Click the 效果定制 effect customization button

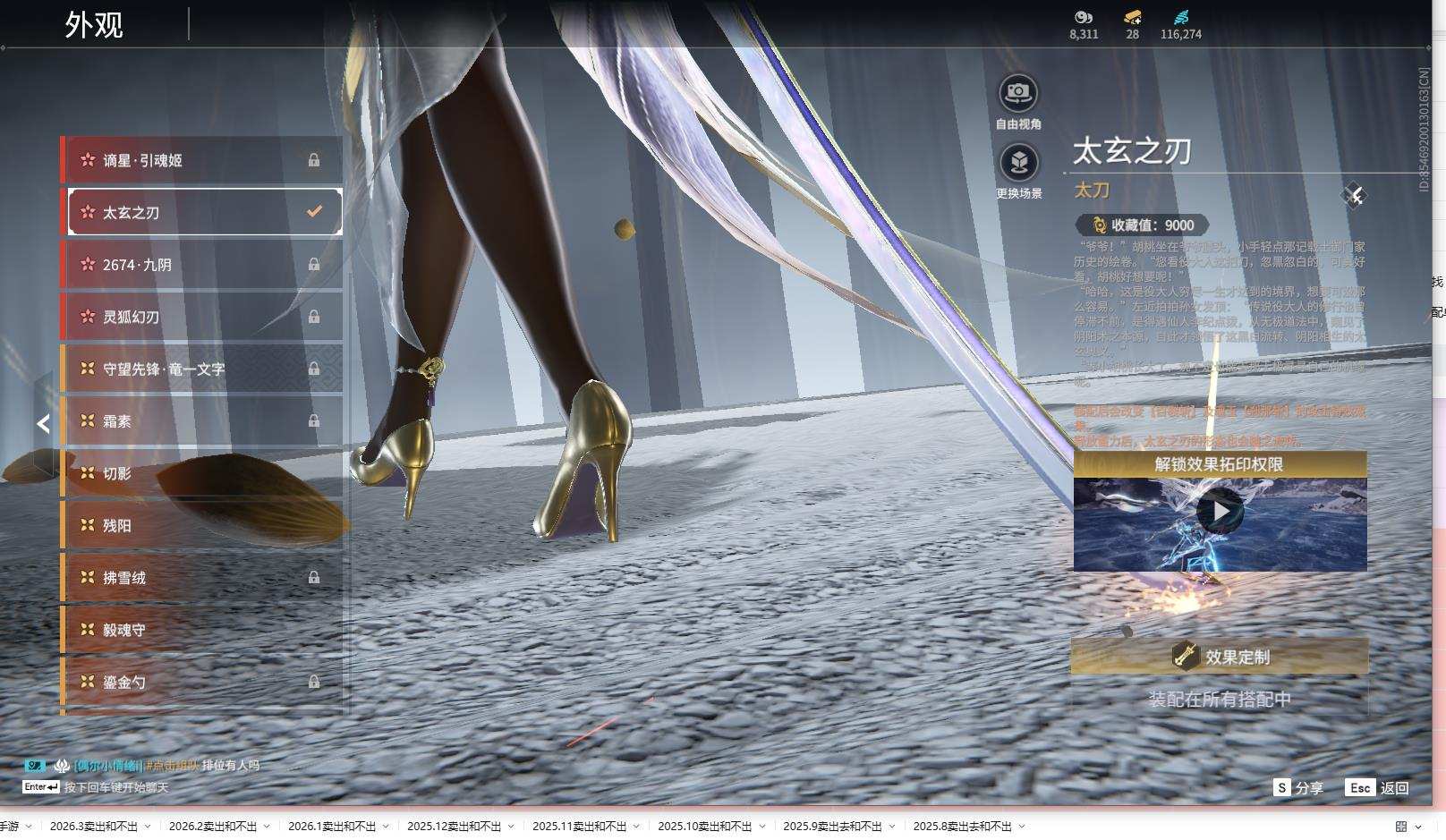coord(1220,657)
